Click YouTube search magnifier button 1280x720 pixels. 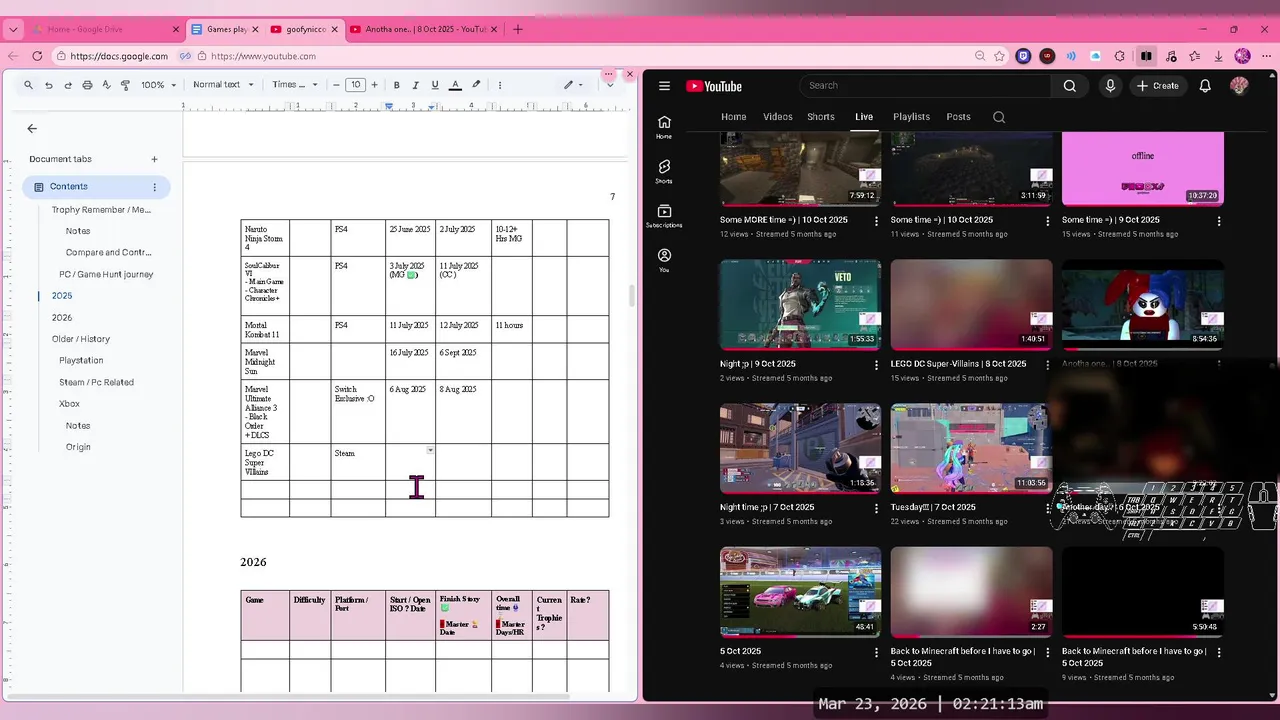[x=1070, y=86]
